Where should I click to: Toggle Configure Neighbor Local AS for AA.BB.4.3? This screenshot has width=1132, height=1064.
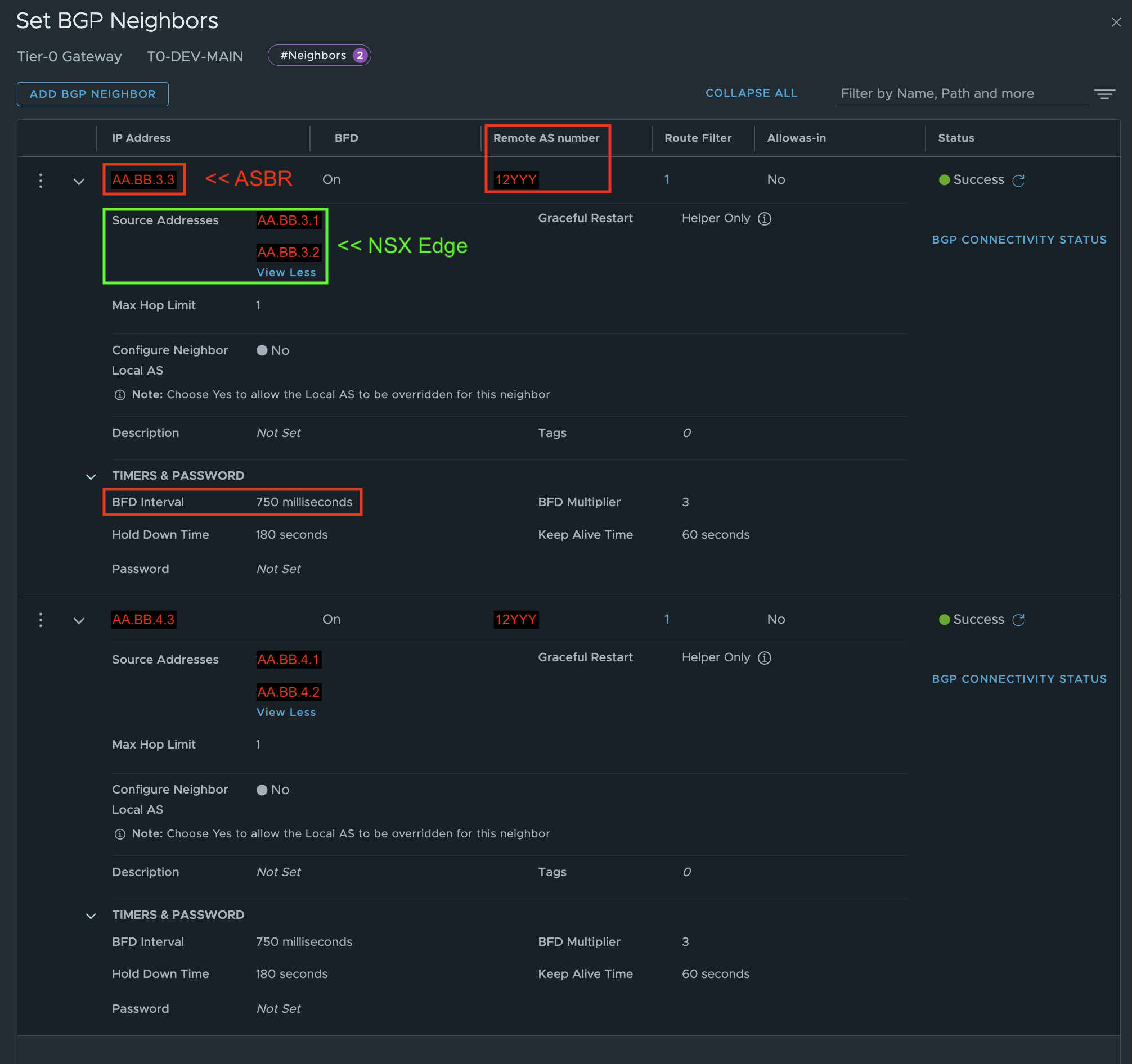[x=262, y=790]
